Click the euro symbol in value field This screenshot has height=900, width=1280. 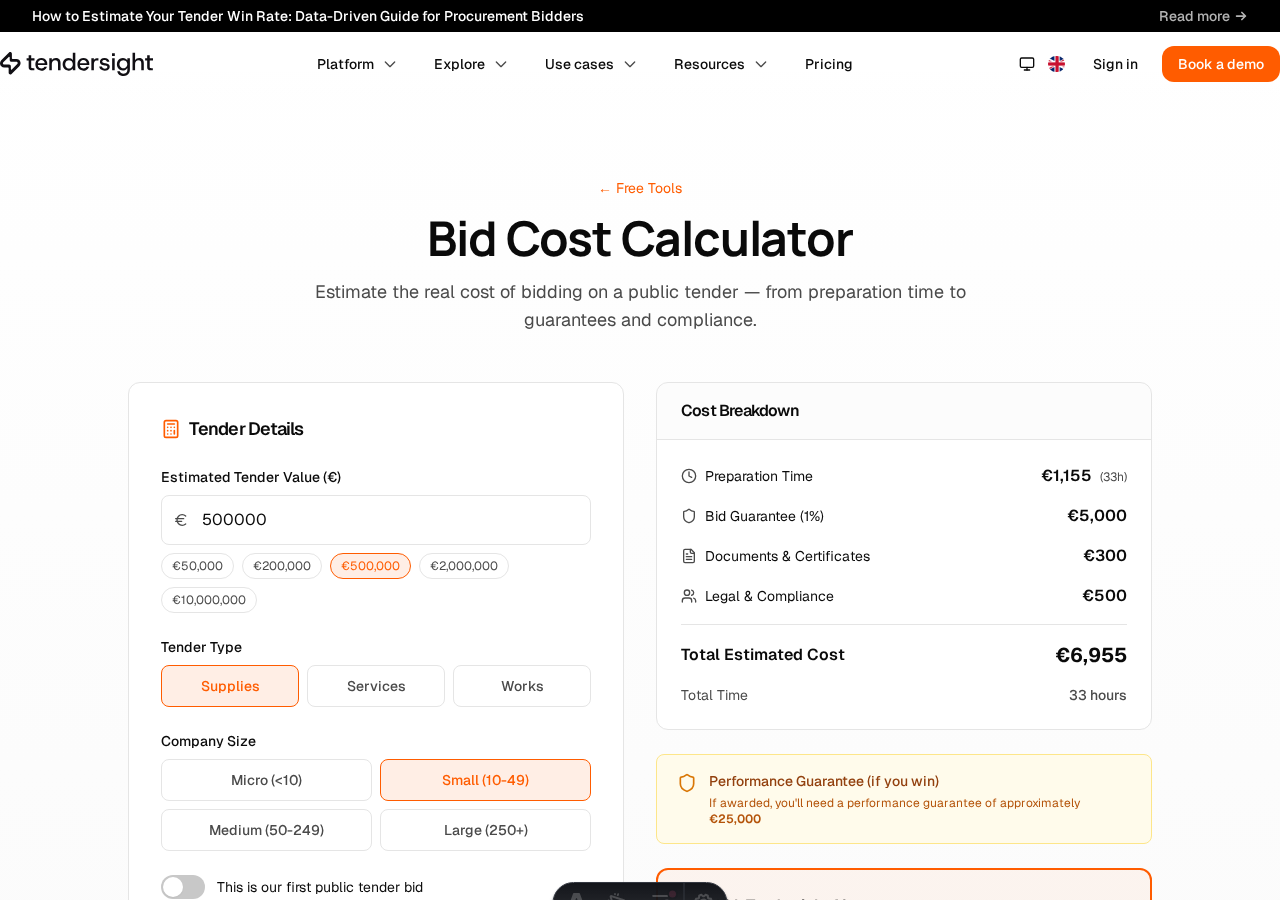181,520
